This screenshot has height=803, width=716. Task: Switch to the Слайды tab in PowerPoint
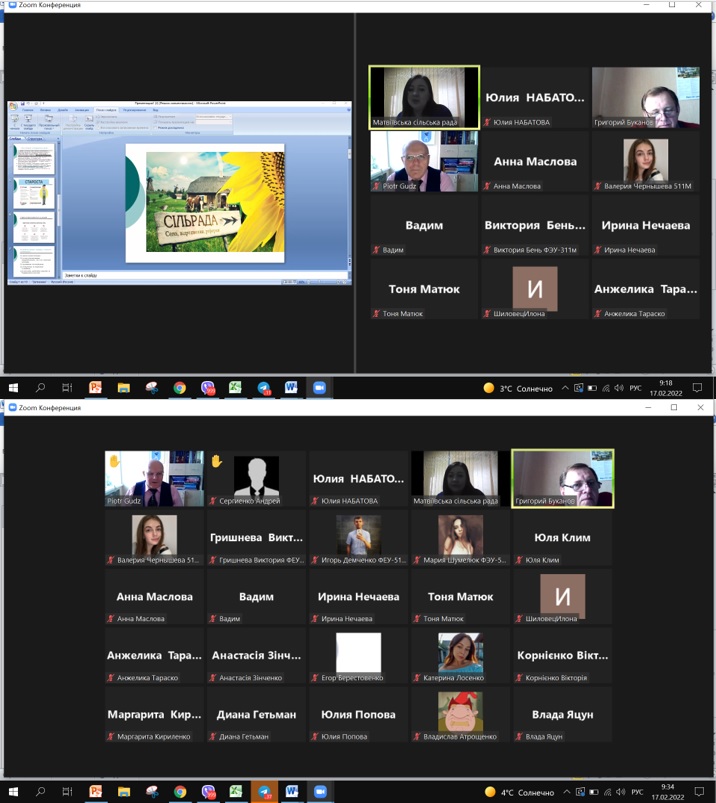click(17, 139)
